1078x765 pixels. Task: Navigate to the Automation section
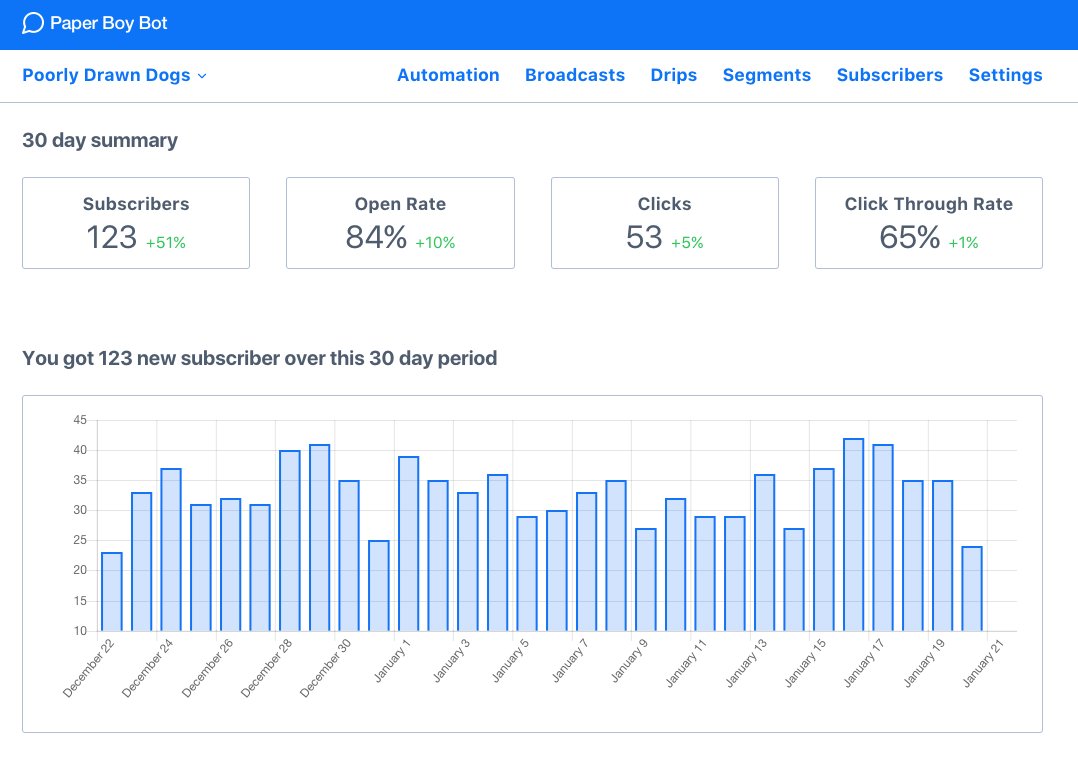pyautogui.click(x=448, y=75)
